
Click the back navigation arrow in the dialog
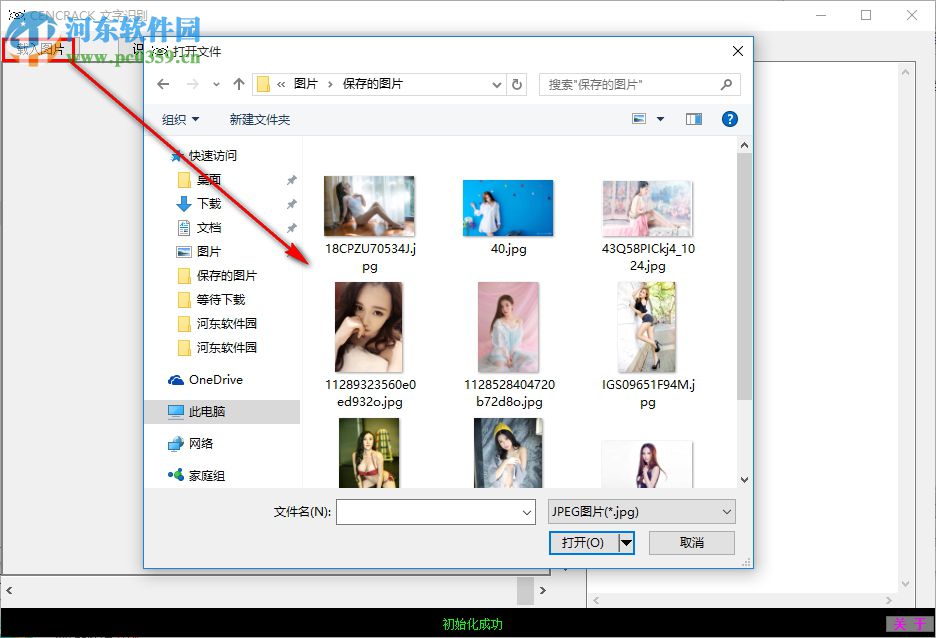pyautogui.click(x=163, y=84)
